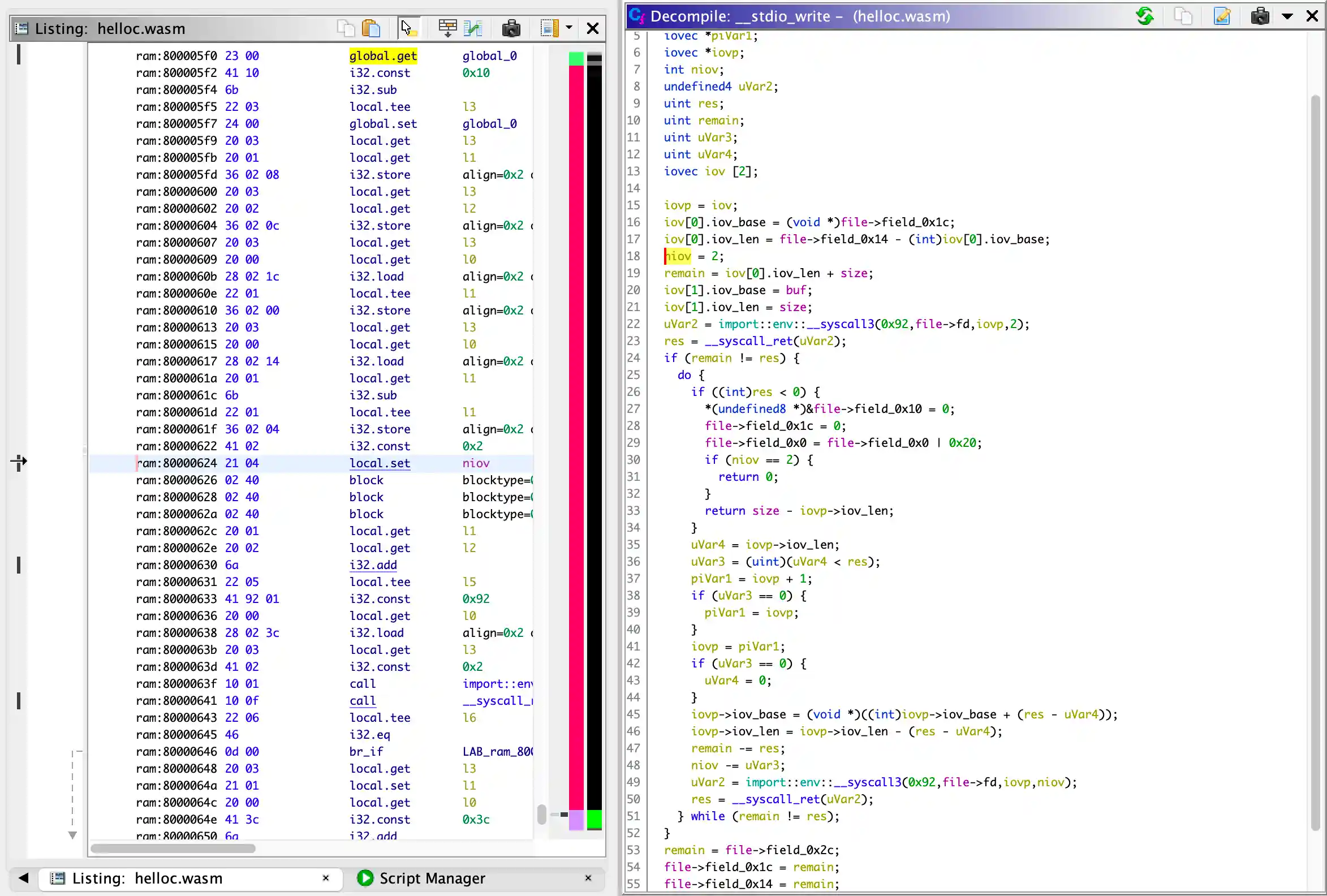Switch to the Script Manager tab
Viewport: 1327px width, 896px height.
(x=432, y=878)
